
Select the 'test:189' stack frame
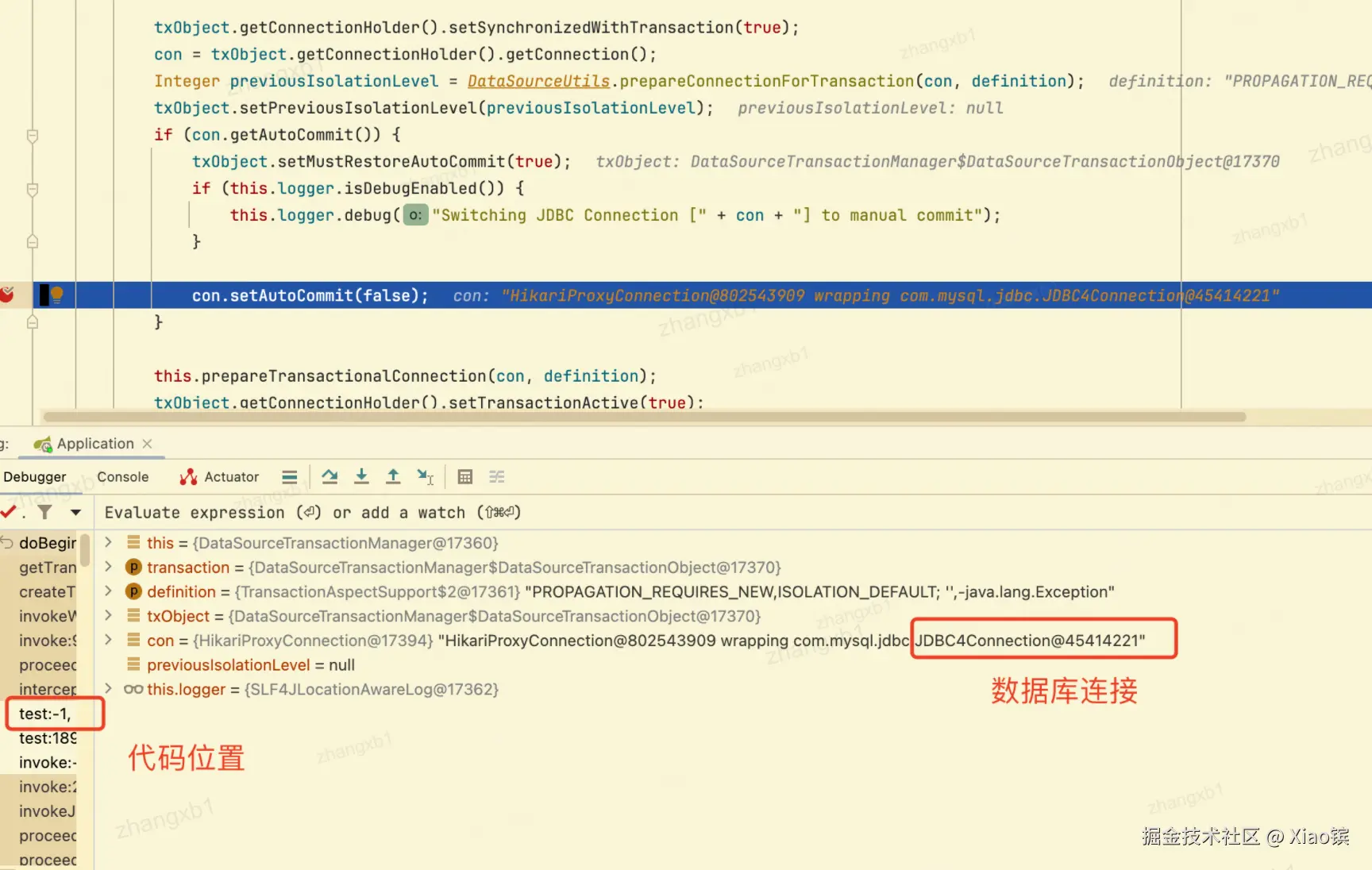pos(48,738)
